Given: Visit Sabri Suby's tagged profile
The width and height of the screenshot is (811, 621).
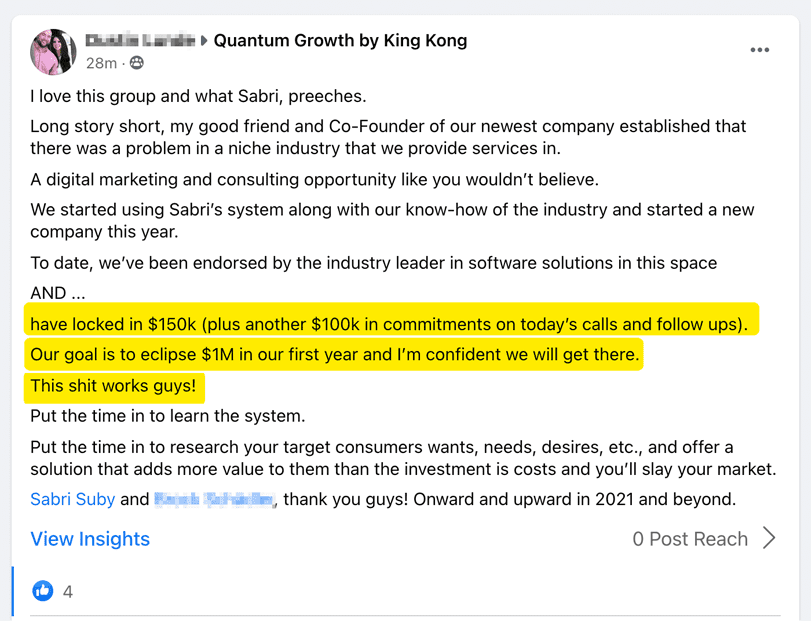Looking at the screenshot, I should tap(72, 499).
